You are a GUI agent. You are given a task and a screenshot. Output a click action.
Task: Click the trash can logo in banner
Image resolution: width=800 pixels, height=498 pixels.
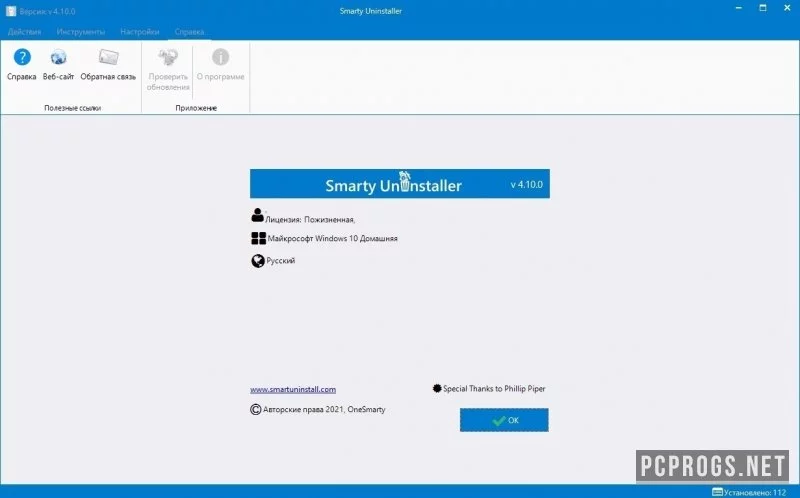(405, 182)
